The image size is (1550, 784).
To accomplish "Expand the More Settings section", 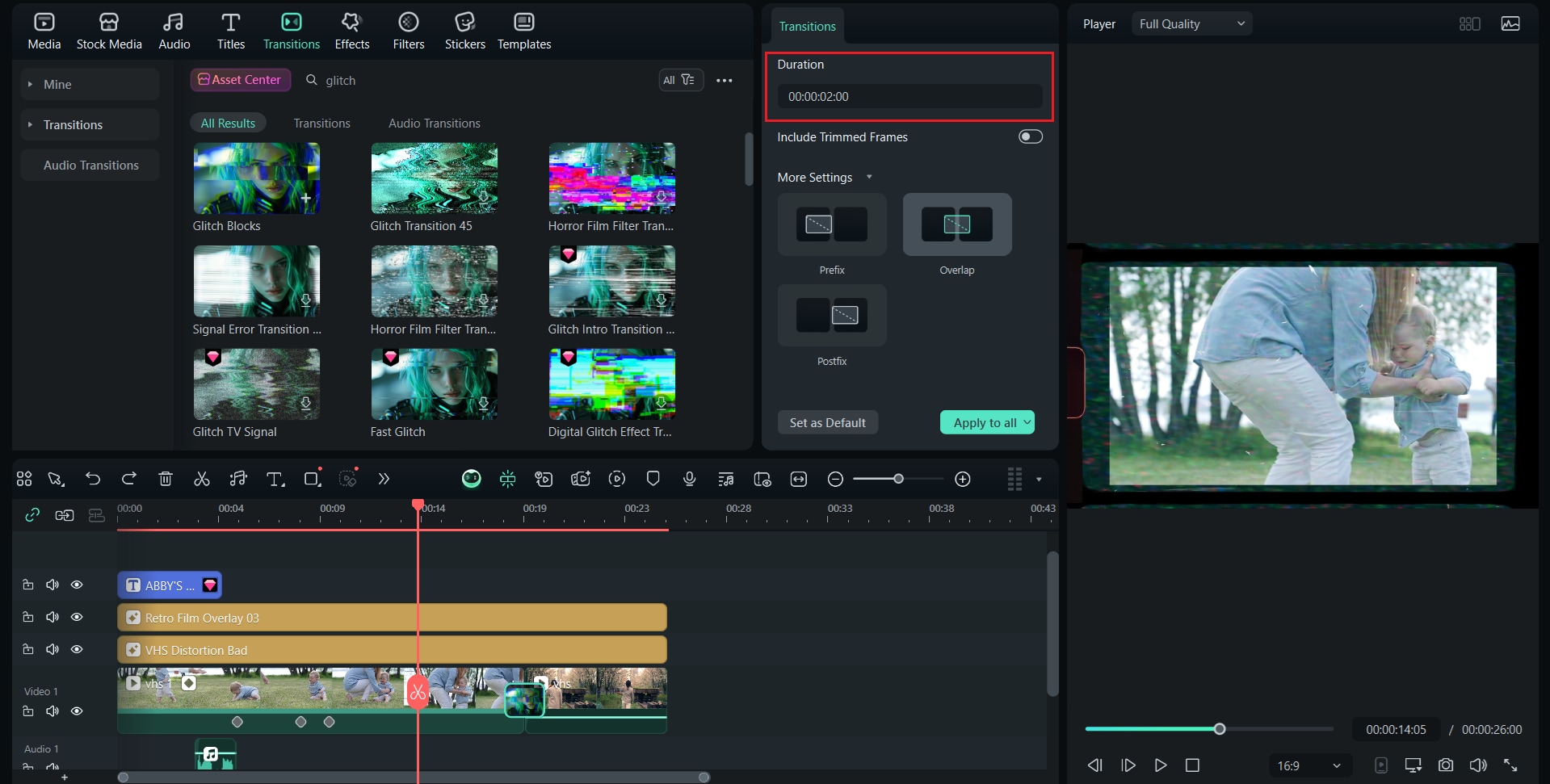I will tap(868, 177).
